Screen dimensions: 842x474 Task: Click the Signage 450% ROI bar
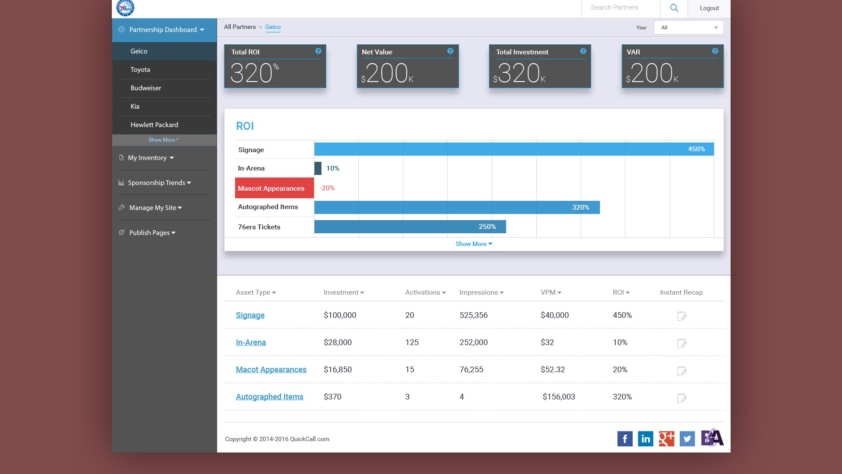[x=514, y=149]
